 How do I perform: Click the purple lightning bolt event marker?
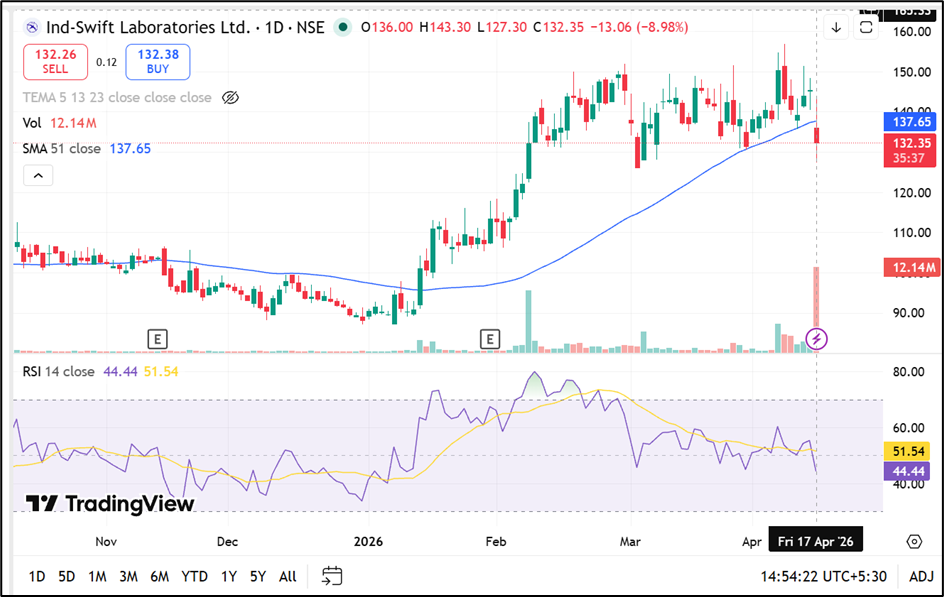[817, 339]
